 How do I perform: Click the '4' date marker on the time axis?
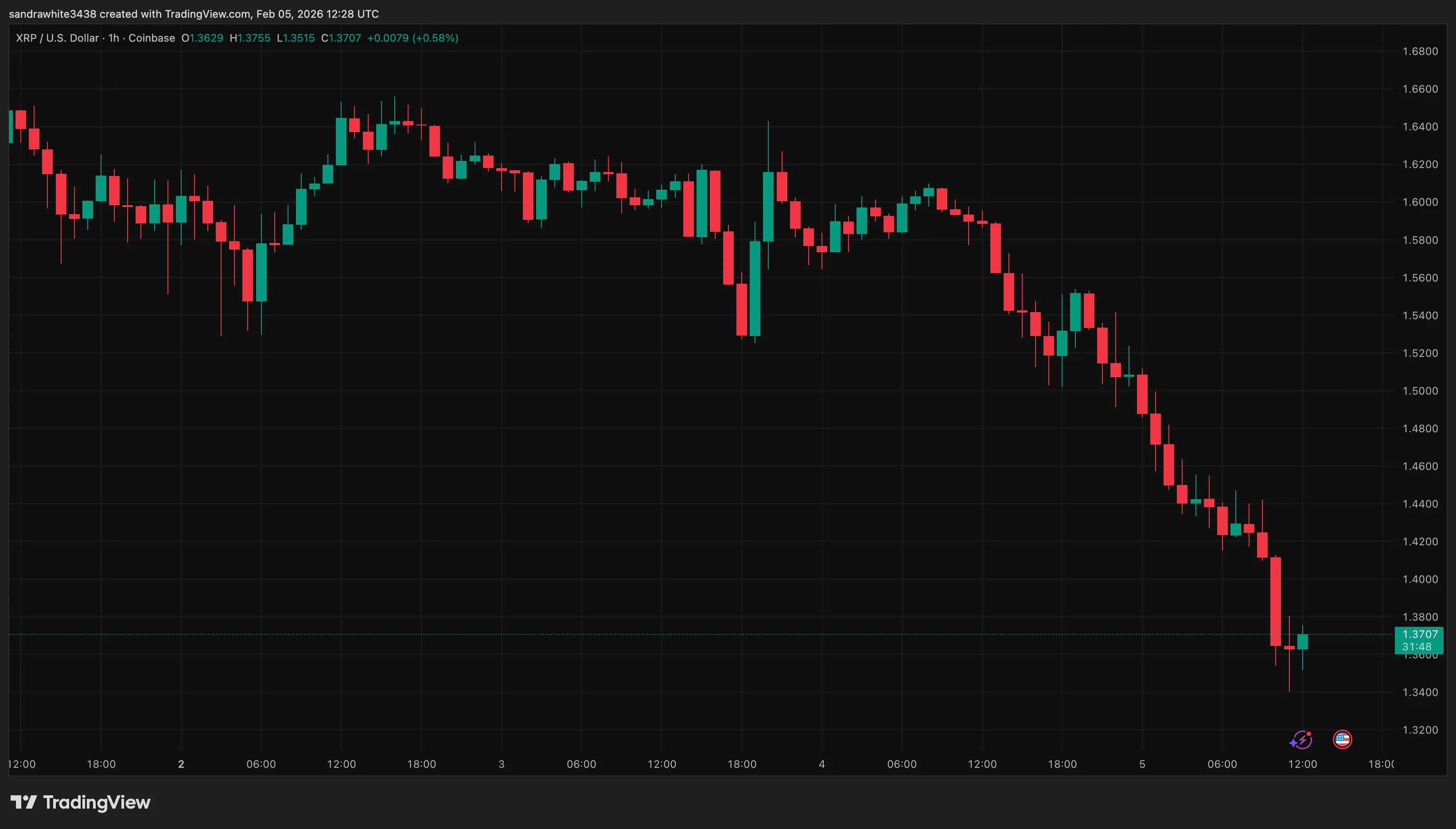click(821, 764)
